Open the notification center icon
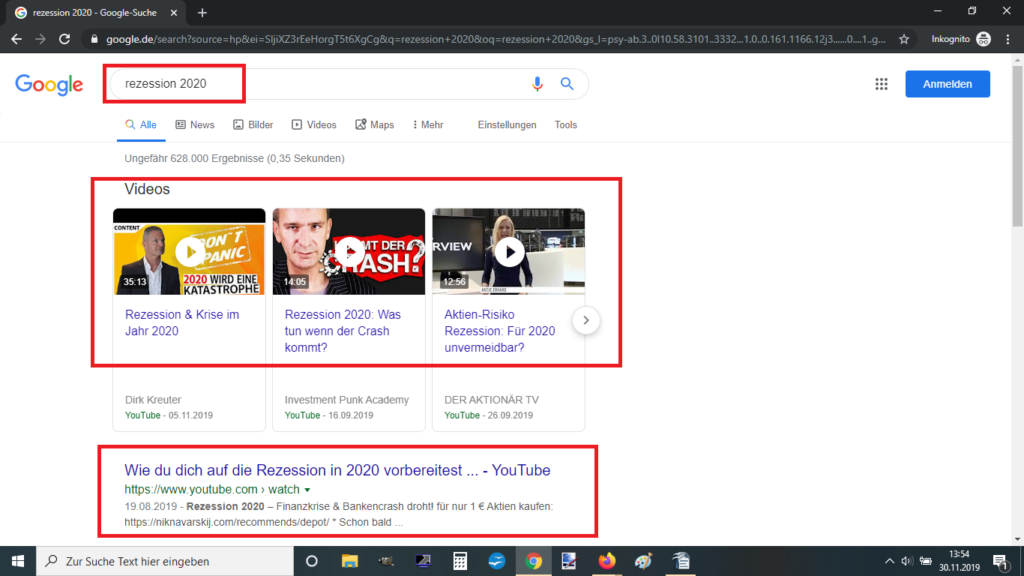The image size is (1024, 576). click(x=1000, y=561)
